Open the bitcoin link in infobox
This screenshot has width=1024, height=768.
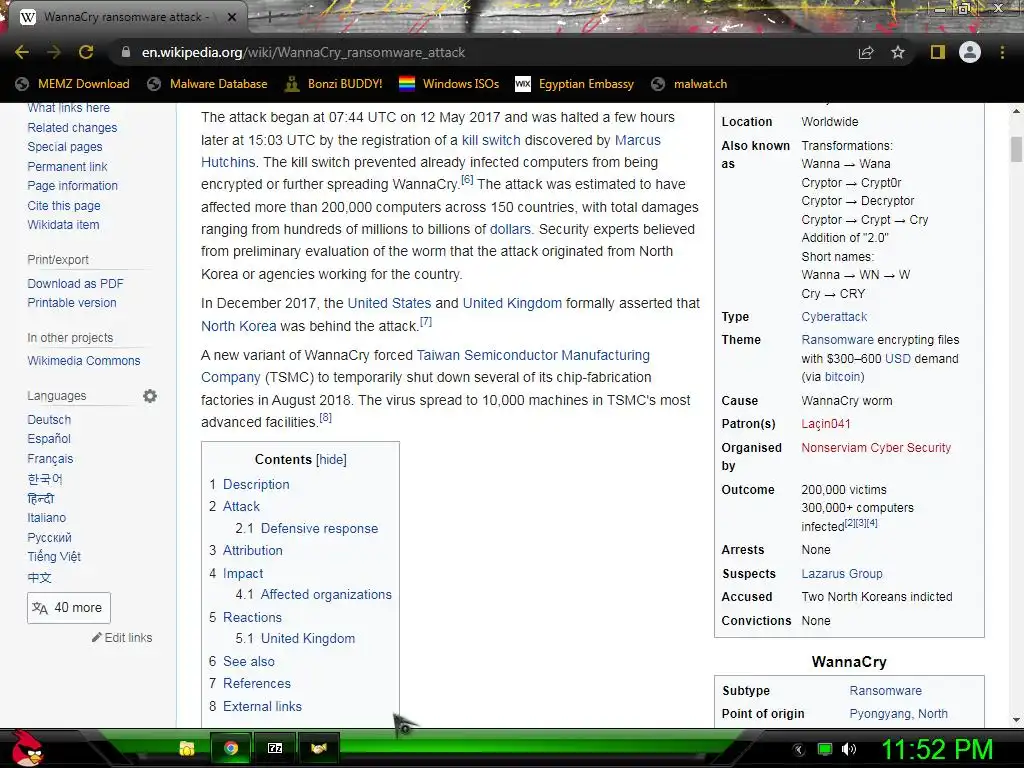point(842,377)
